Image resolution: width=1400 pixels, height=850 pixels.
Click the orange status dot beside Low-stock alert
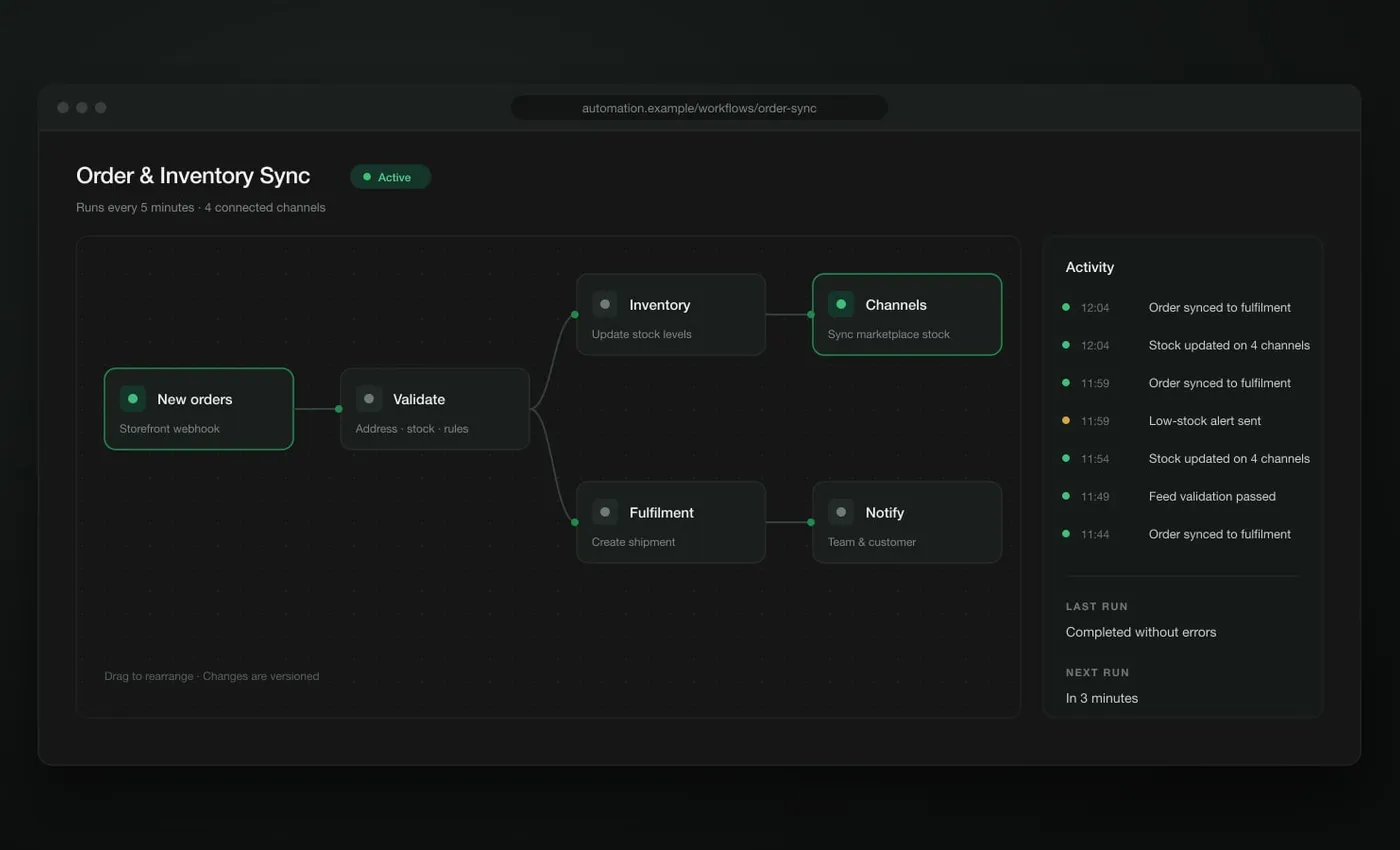[x=1066, y=421]
